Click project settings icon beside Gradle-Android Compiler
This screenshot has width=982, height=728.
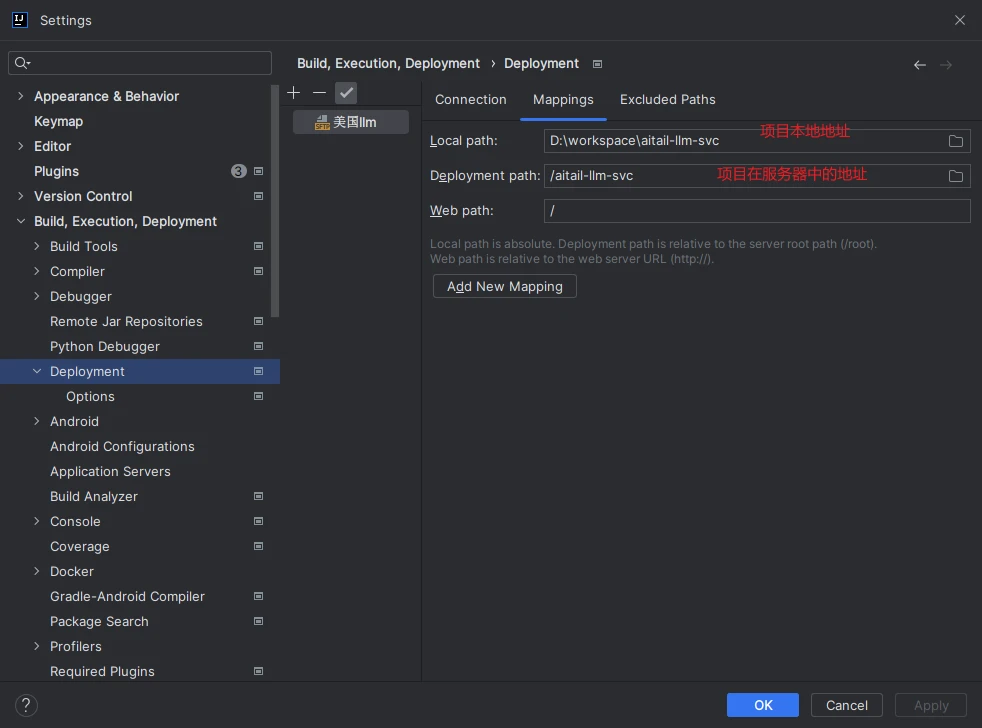click(x=258, y=596)
